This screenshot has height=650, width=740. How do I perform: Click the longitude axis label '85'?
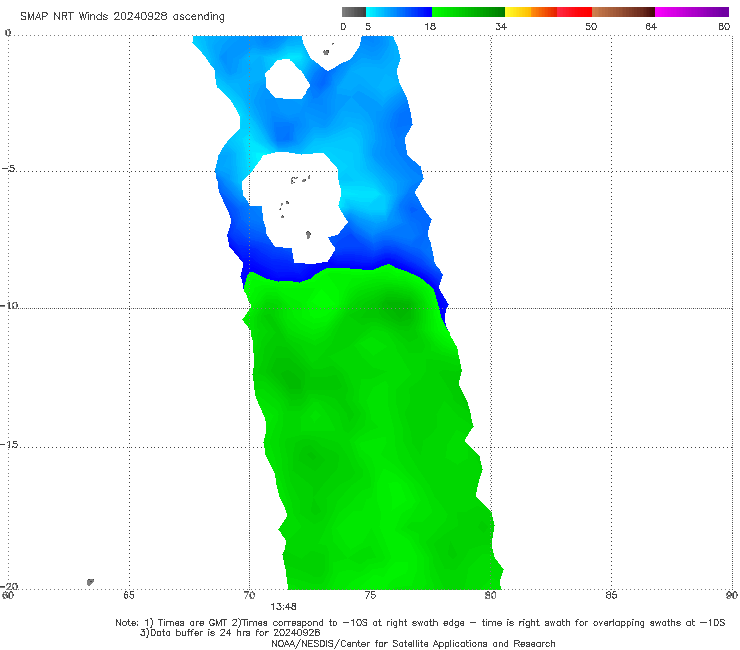(611, 595)
